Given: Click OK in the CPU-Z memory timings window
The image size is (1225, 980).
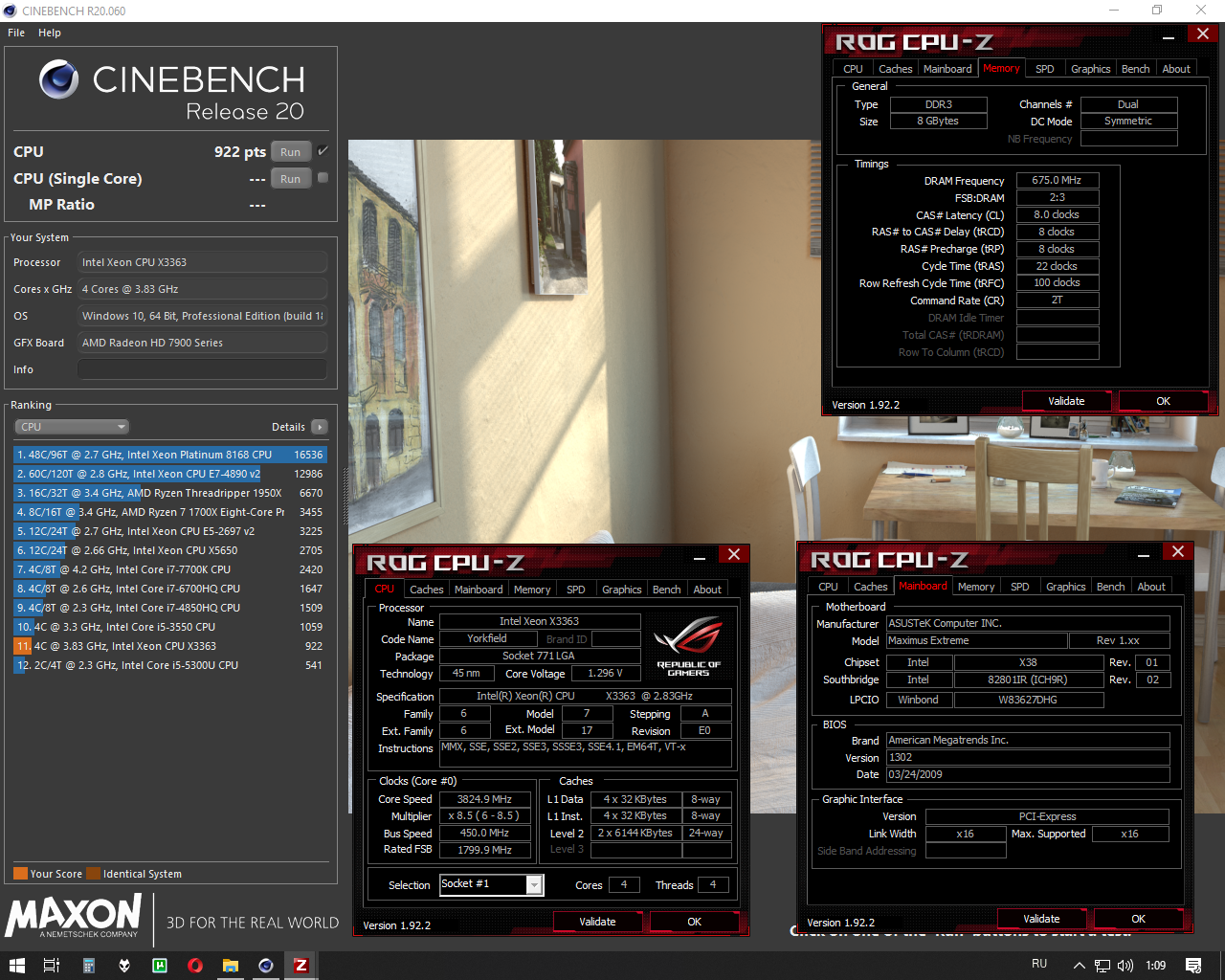Looking at the screenshot, I should coord(1163,401).
